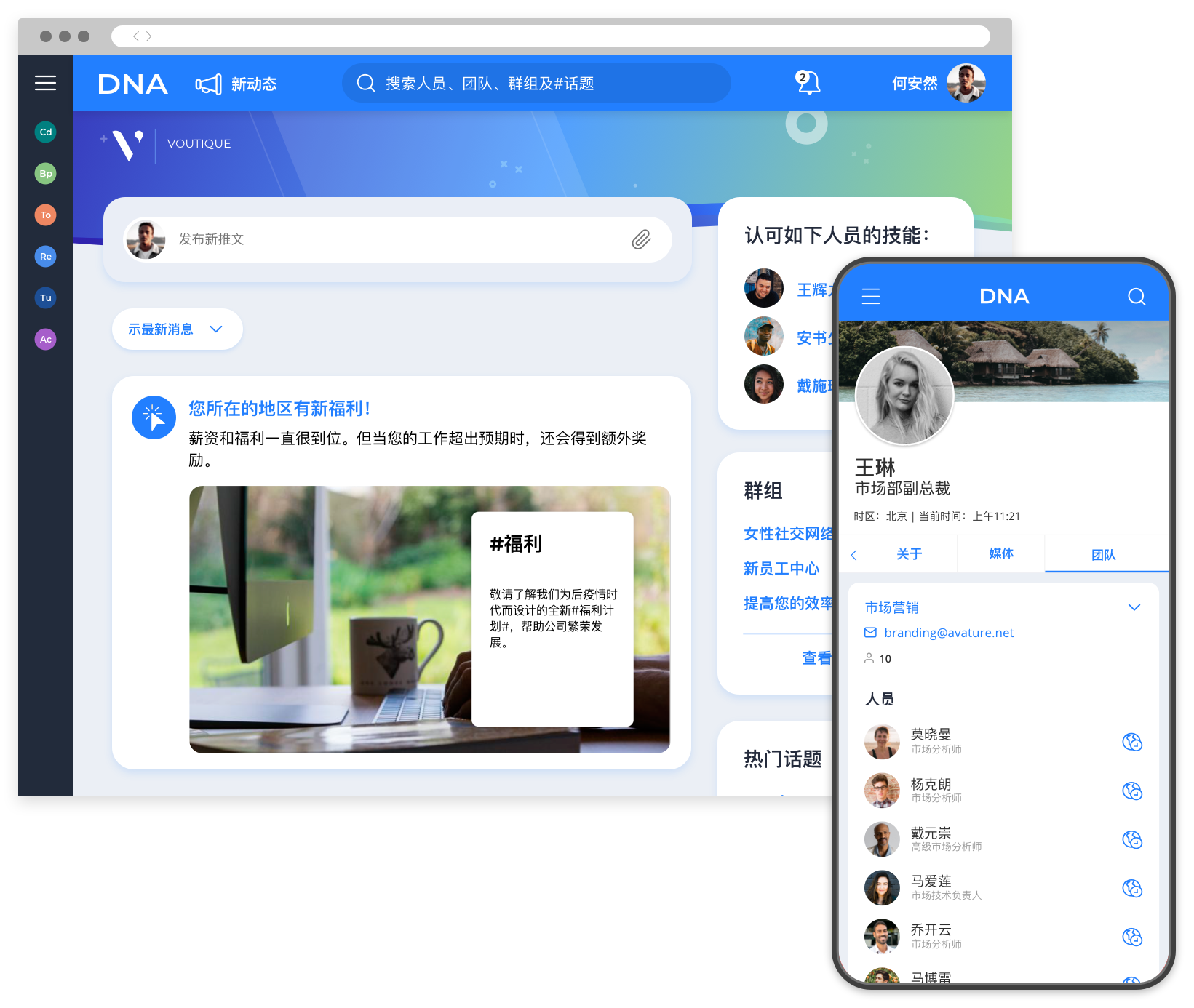The height and width of the screenshot is (1008, 1194).
Task: Click the globe icon beside 莫晓曼
Action: pos(1131,742)
